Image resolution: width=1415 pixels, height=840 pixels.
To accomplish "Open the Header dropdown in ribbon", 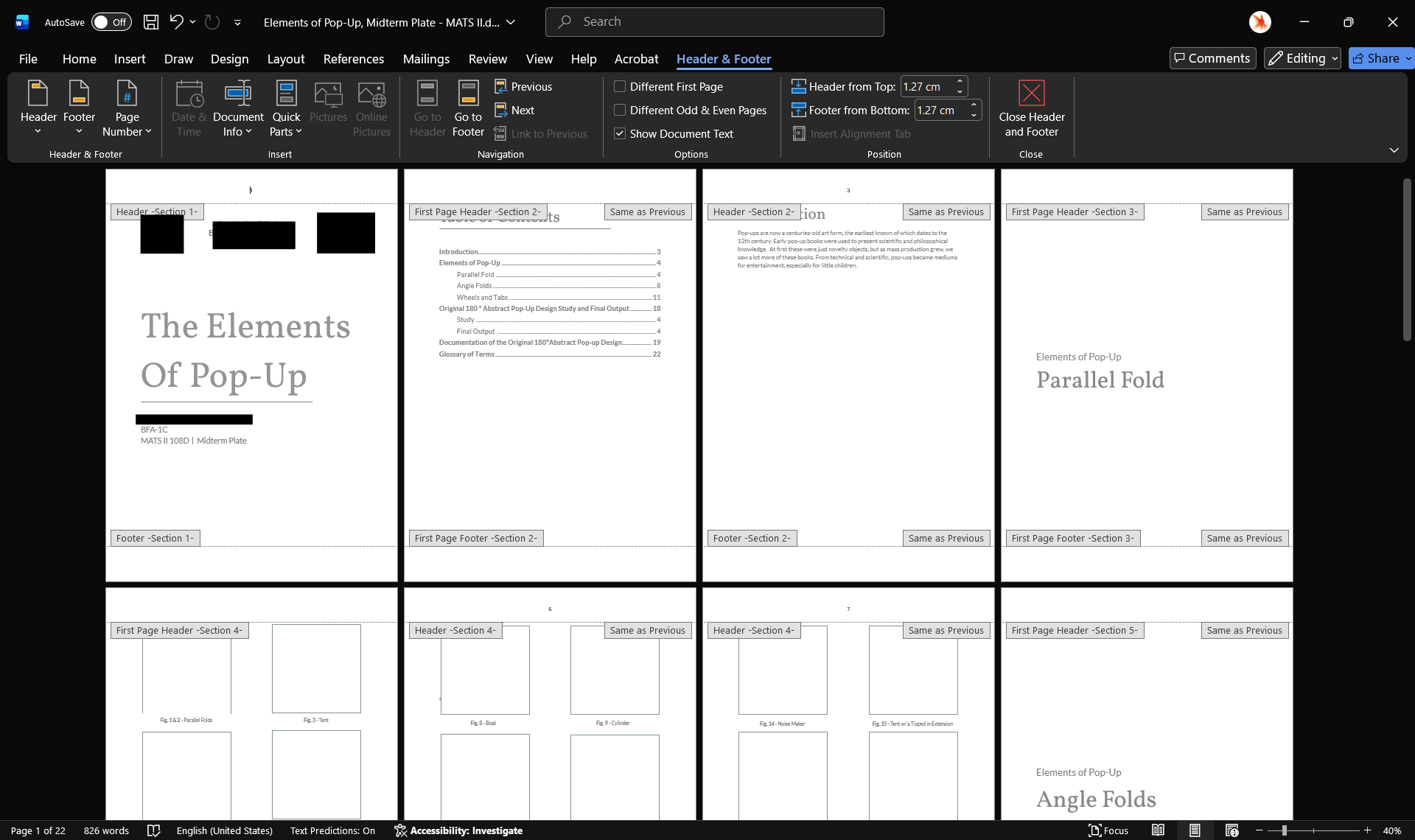I will point(38,108).
